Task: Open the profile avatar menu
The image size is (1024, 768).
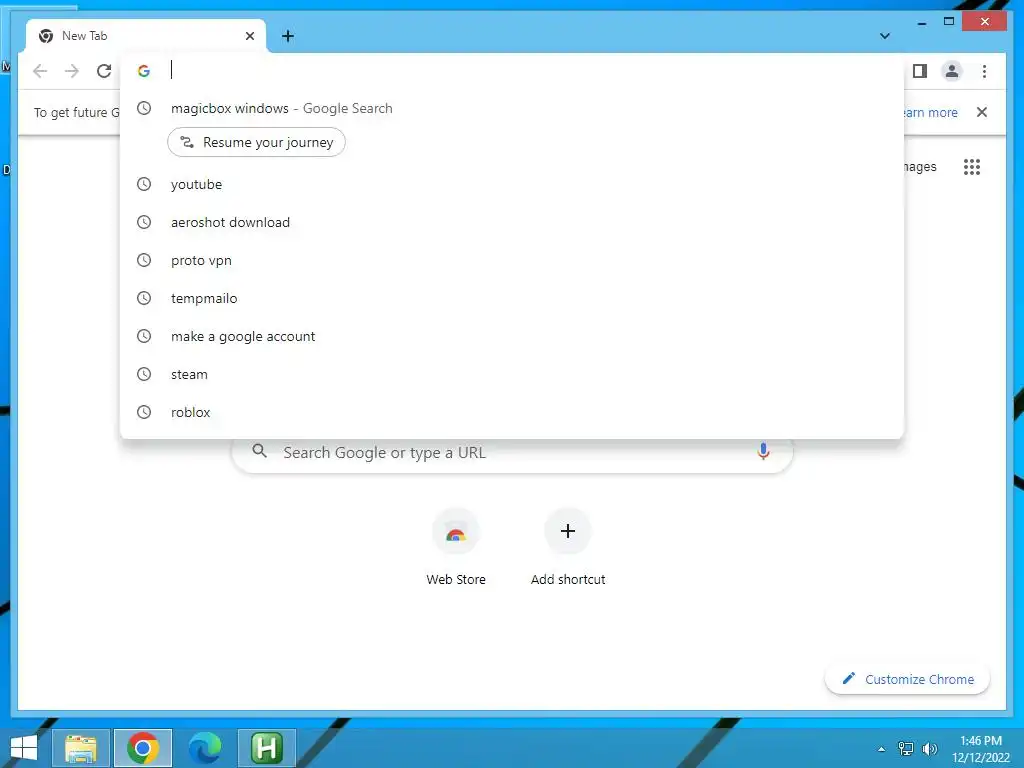Action: [x=952, y=71]
